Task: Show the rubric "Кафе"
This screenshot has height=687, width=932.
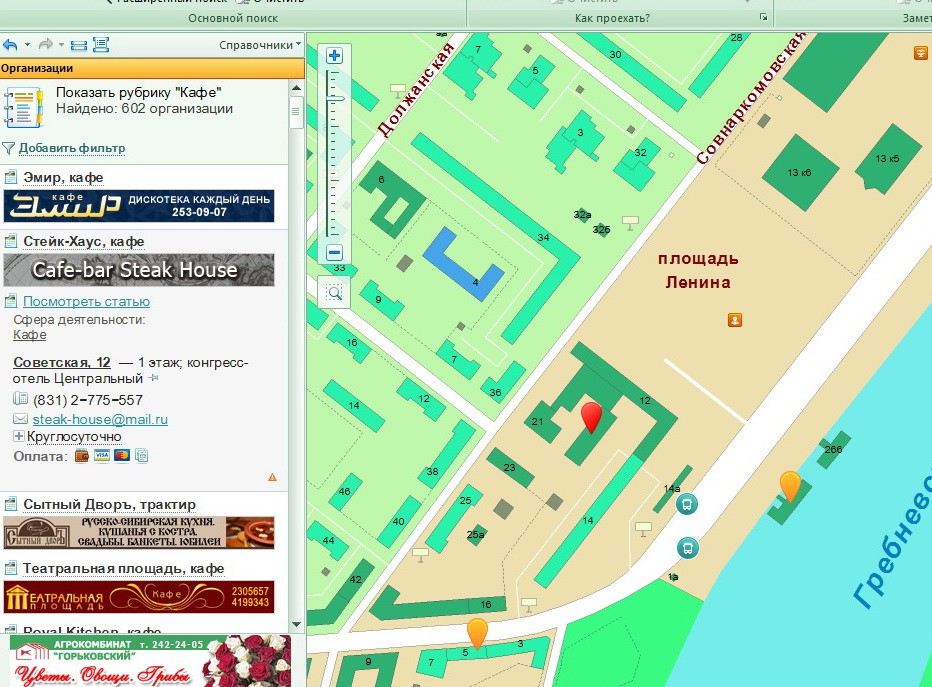Action: click(138, 93)
